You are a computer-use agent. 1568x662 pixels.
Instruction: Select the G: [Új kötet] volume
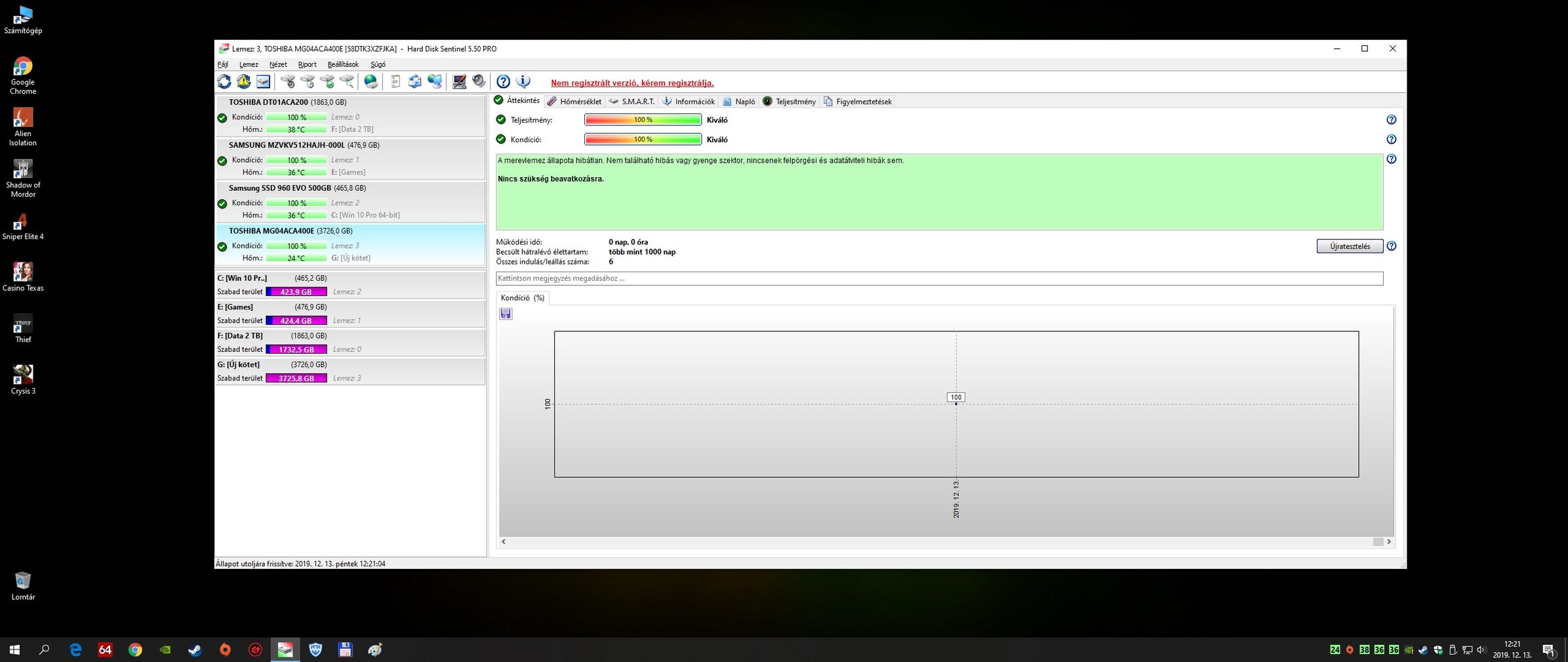(350, 371)
